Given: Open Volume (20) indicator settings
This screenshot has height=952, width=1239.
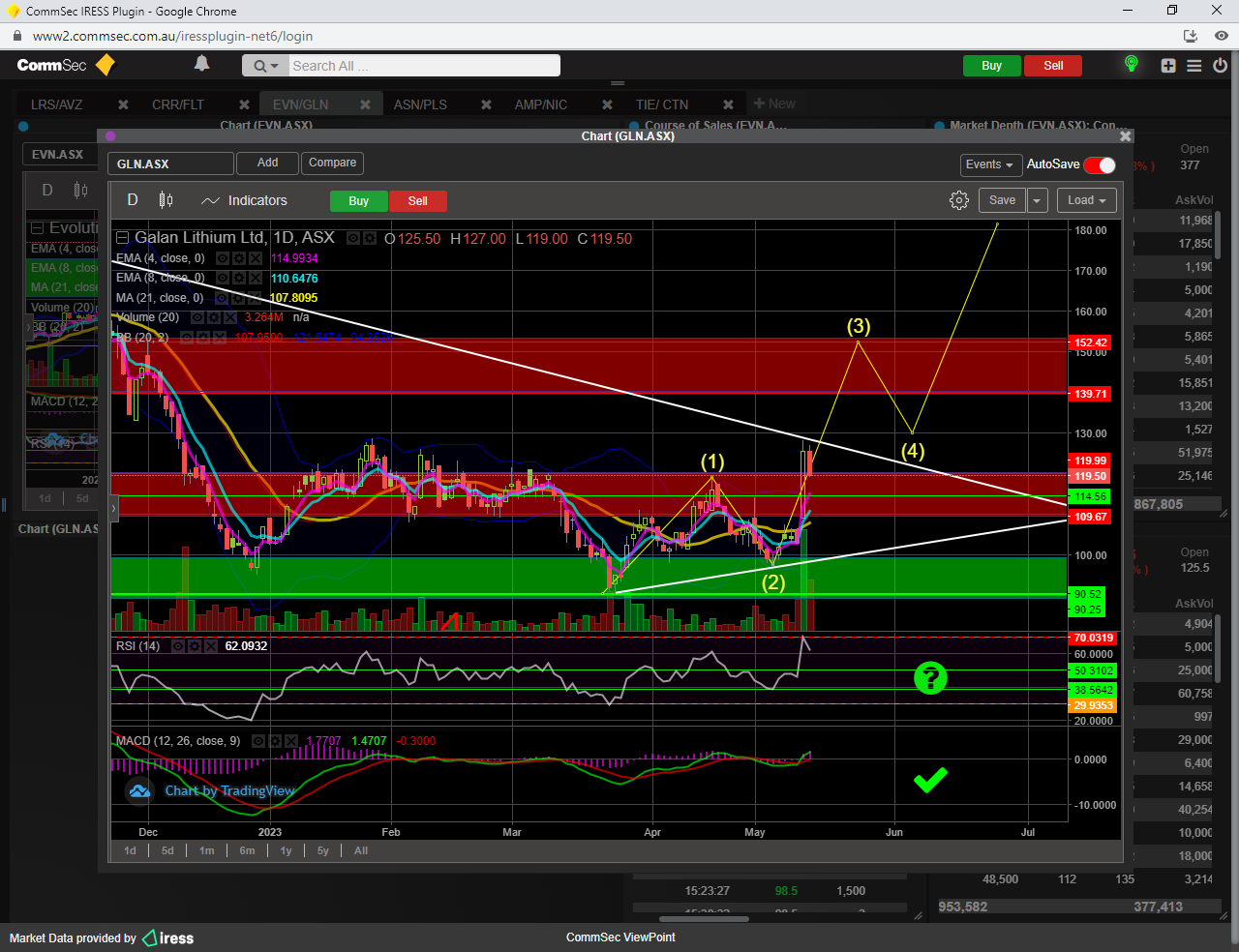Looking at the screenshot, I should 214,317.
